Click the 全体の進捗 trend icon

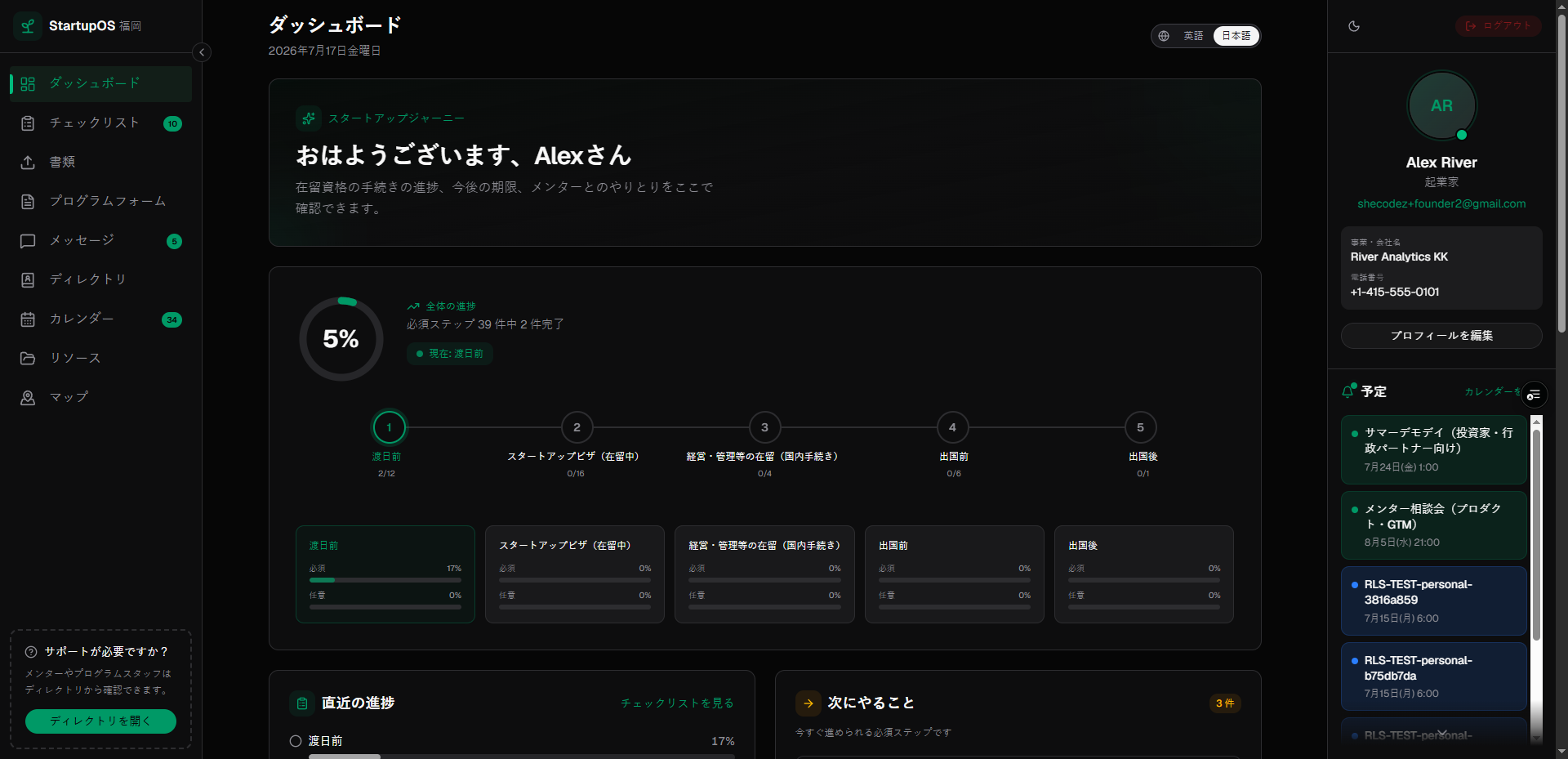413,306
